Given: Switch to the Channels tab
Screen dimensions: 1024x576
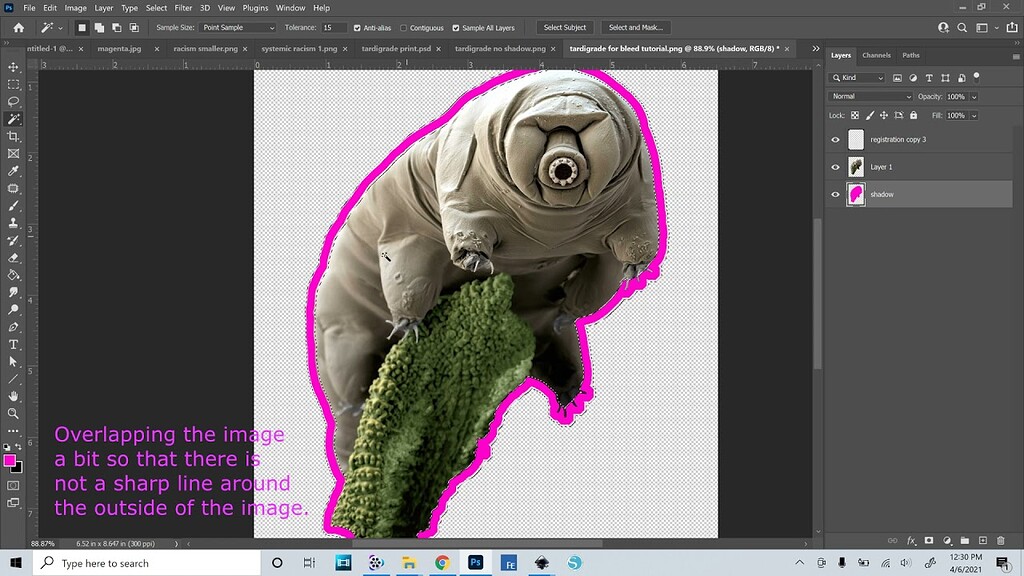Looking at the screenshot, I should point(876,55).
